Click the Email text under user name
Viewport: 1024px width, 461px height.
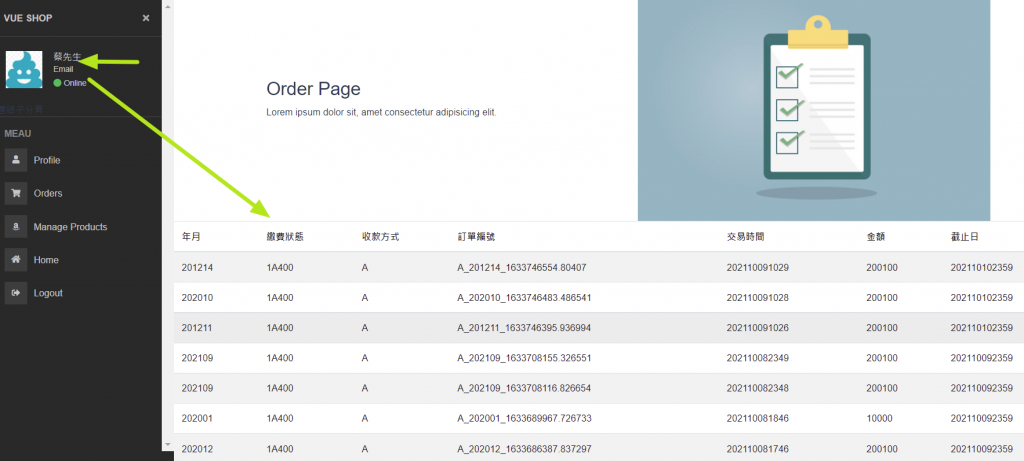63,69
